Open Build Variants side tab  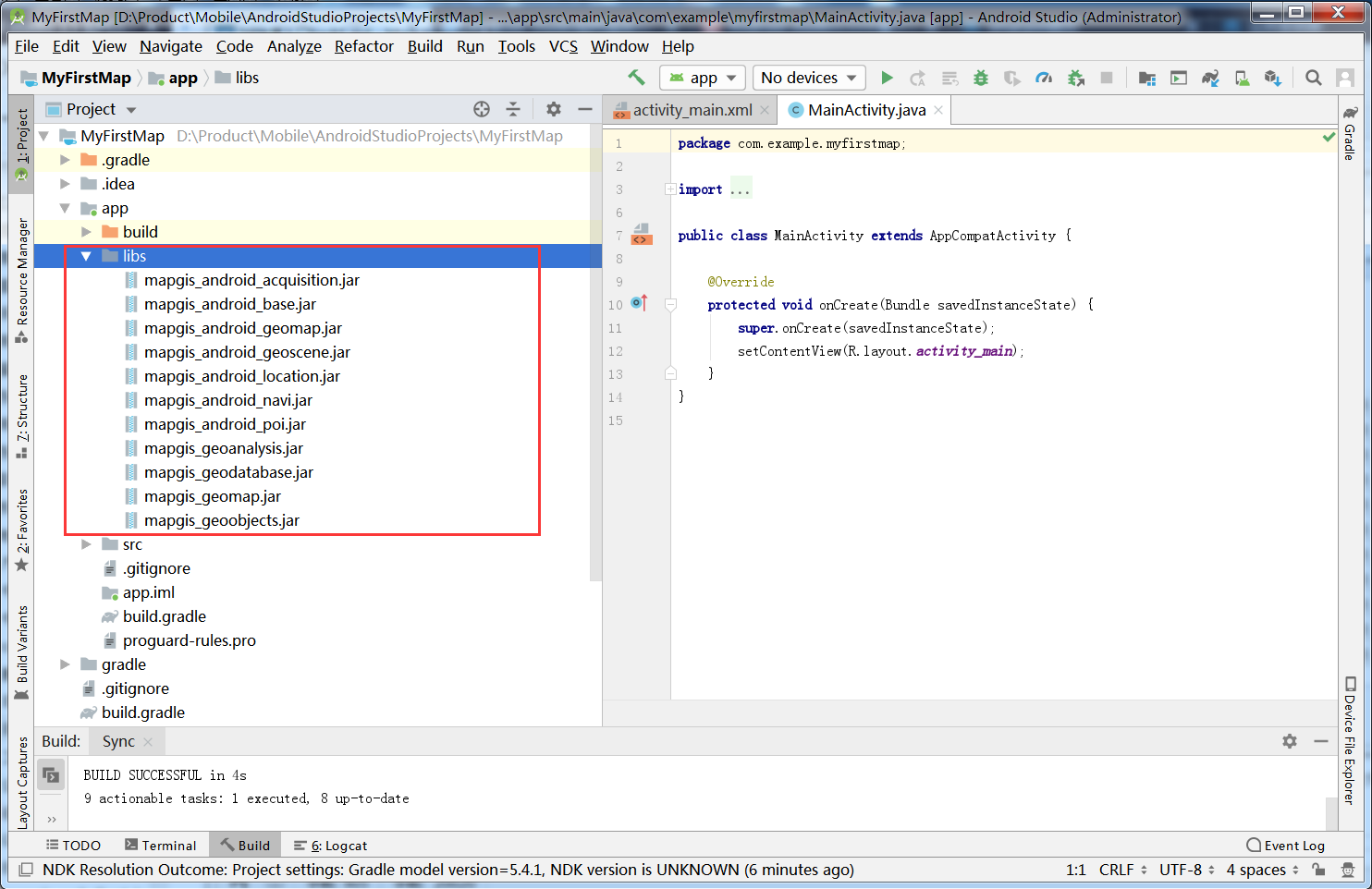click(22, 653)
